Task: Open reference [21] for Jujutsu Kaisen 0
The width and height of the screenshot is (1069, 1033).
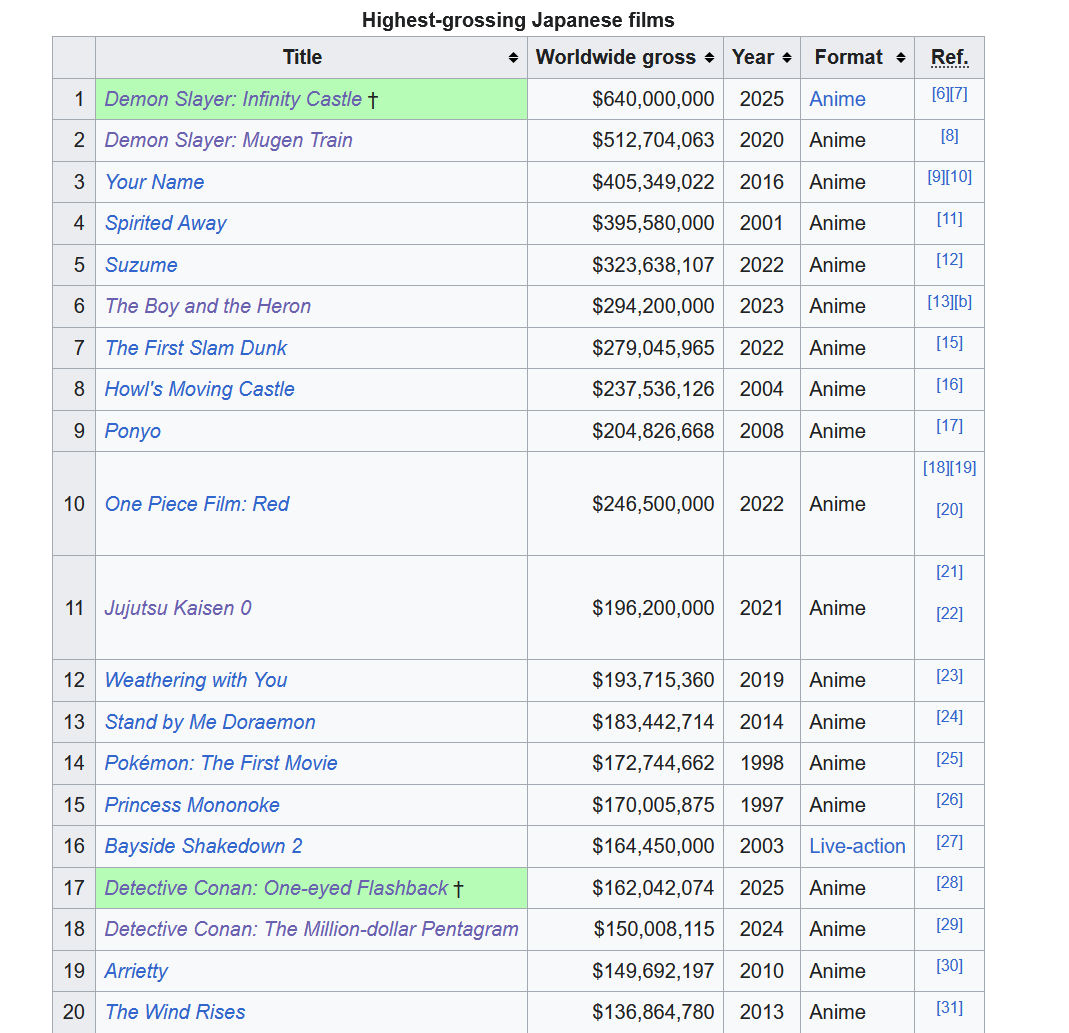Action: click(x=950, y=571)
